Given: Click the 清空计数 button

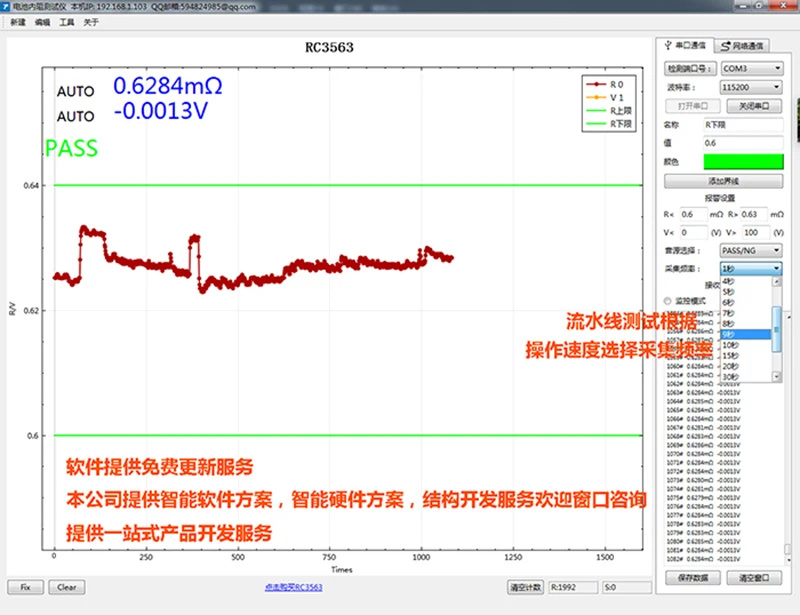Looking at the screenshot, I should [x=526, y=587].
